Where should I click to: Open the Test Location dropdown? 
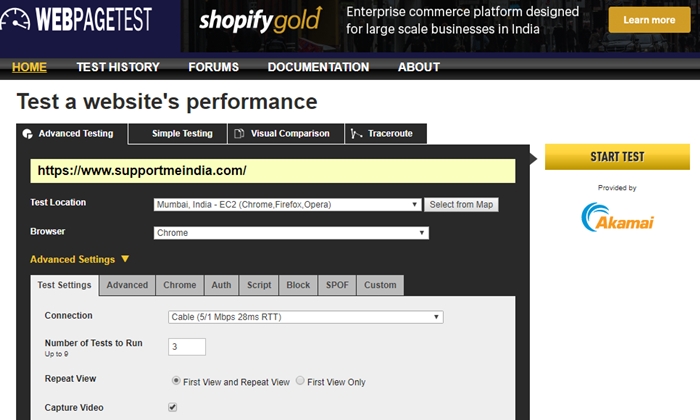tap(288, 204)
